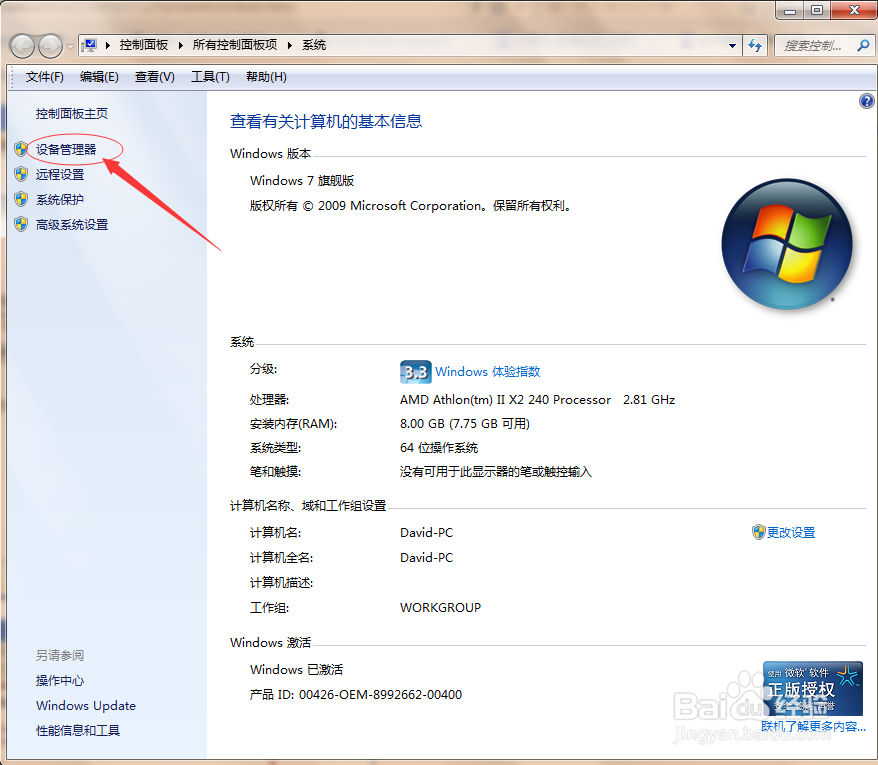Open help with the blue question mark icon
Image resolution: width=878 pixels, height=765 pixels.
click(866, 101)
